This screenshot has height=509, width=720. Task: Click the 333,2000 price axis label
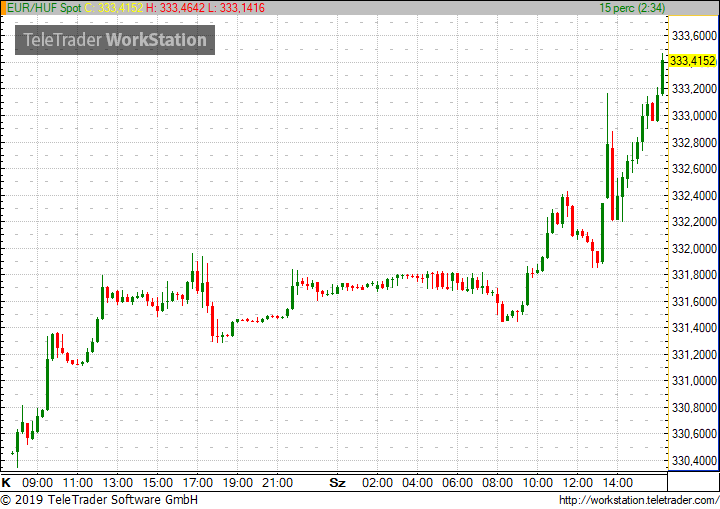pos(694,89)
